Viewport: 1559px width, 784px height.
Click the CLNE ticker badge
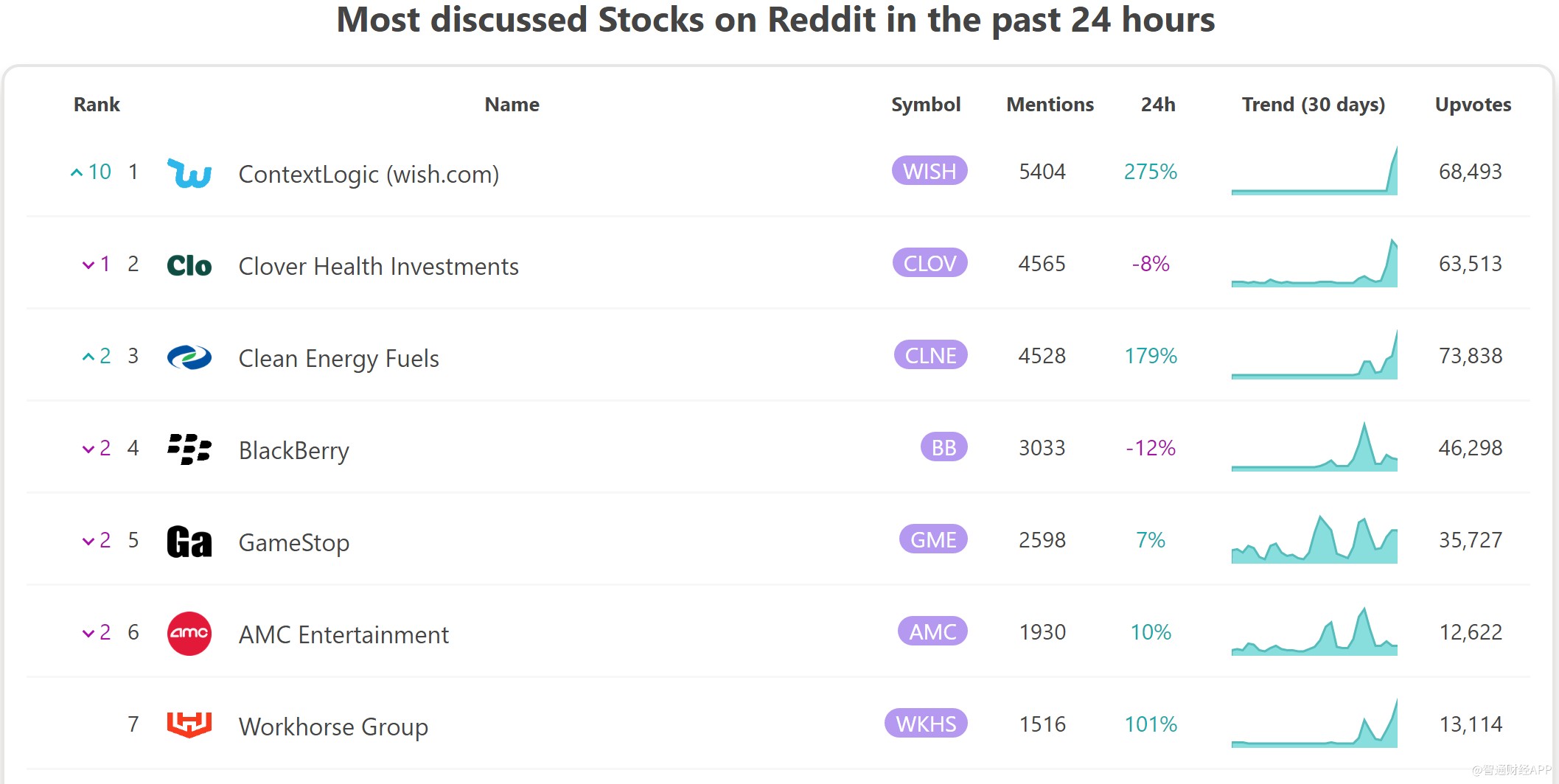pyautogui.click(x=930, y=355)
